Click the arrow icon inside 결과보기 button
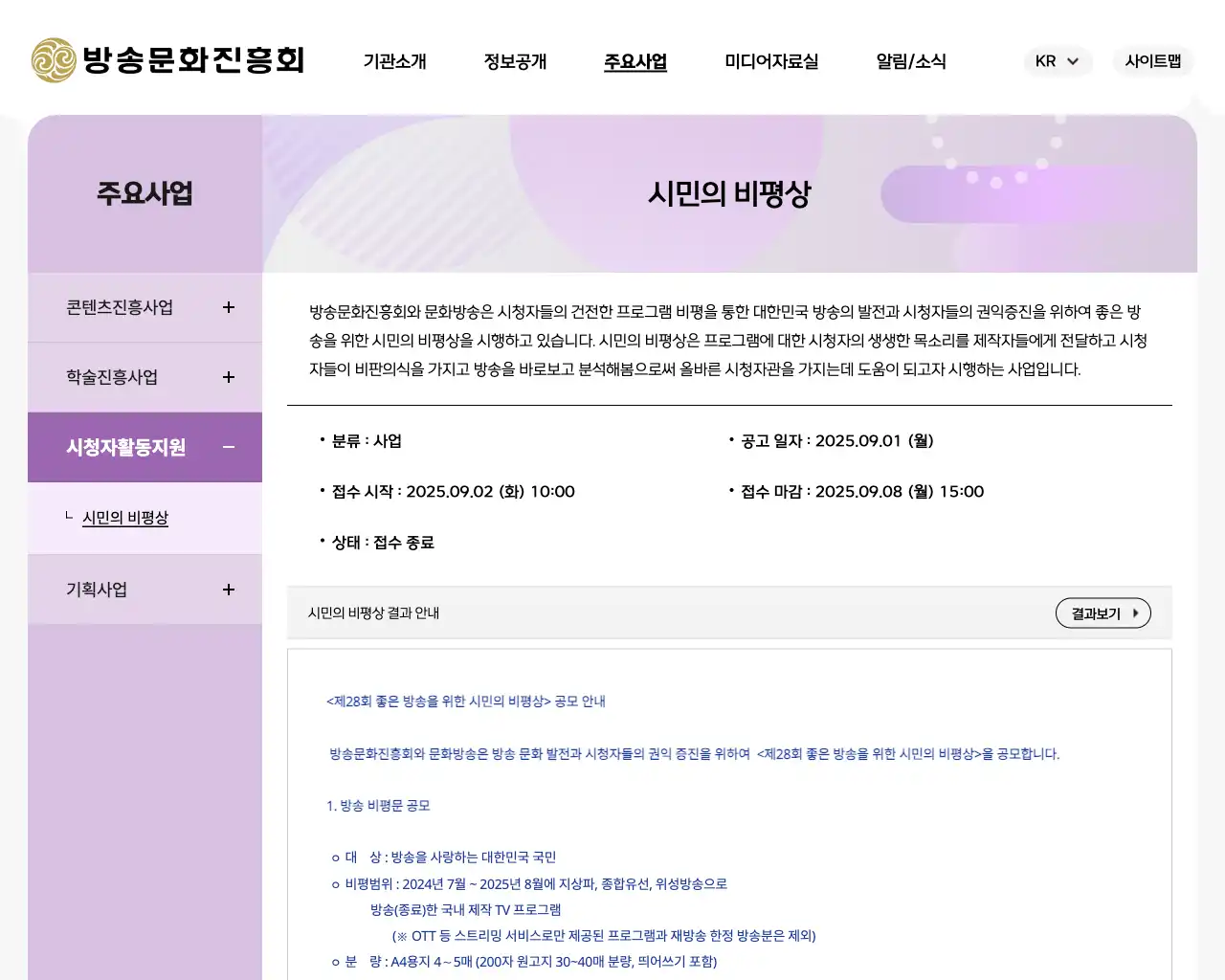1225x980 pixels. 1135,612
